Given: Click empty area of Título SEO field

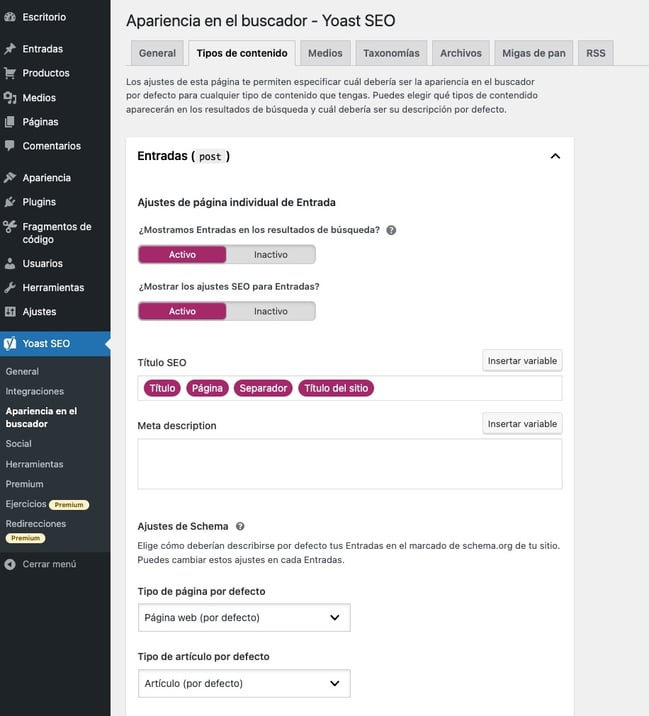Looking at the screenshot, I should coord(468,388).
